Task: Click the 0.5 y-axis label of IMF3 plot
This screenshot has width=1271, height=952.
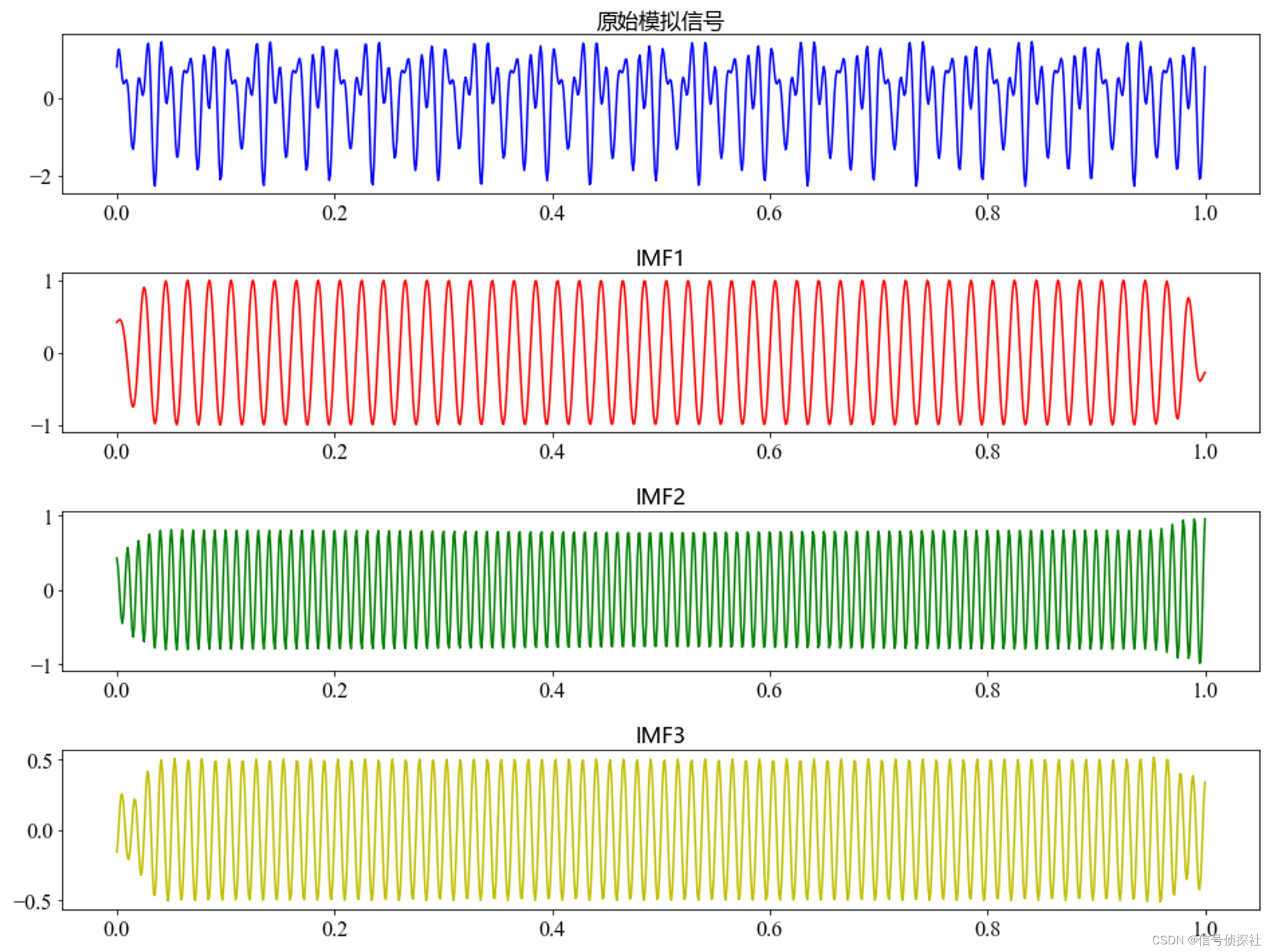Action: pyautogui.click(x=39, y=761)
